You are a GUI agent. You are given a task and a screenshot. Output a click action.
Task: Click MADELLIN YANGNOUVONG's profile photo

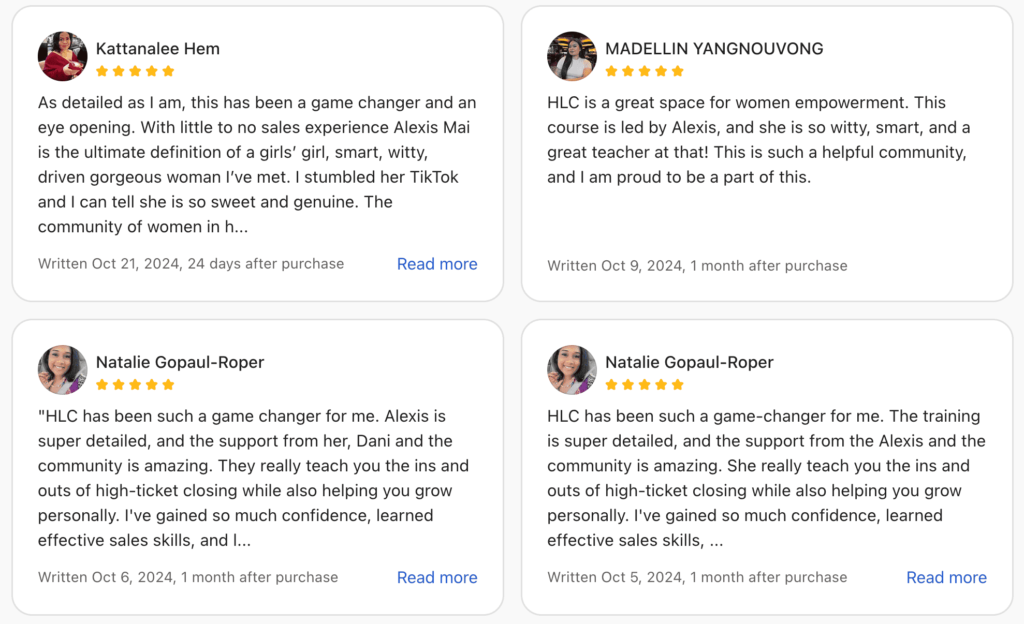[x=572, y=57]
